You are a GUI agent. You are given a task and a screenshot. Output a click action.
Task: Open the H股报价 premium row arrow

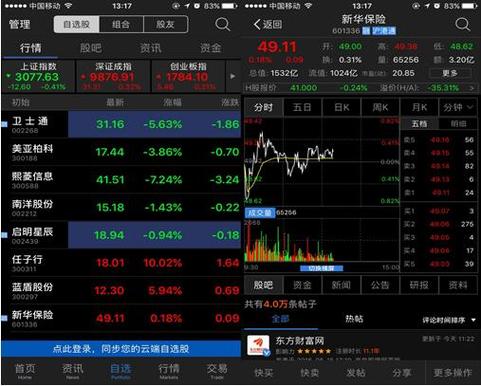pos(471,88)
